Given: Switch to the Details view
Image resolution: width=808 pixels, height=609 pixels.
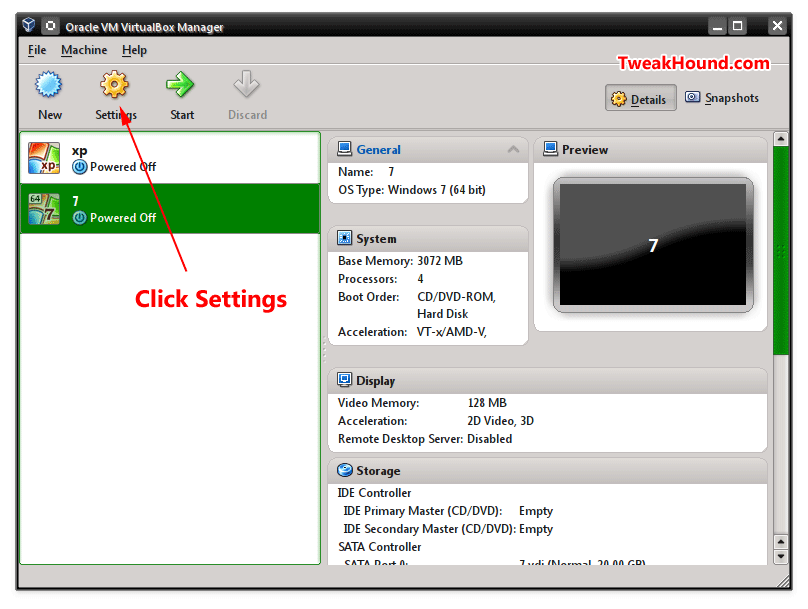Looking at the screenshot, I should click(641, 98).
